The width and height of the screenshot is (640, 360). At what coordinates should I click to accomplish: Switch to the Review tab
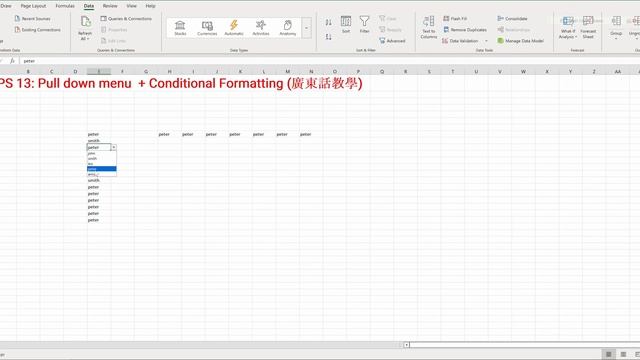coord(110,6)
